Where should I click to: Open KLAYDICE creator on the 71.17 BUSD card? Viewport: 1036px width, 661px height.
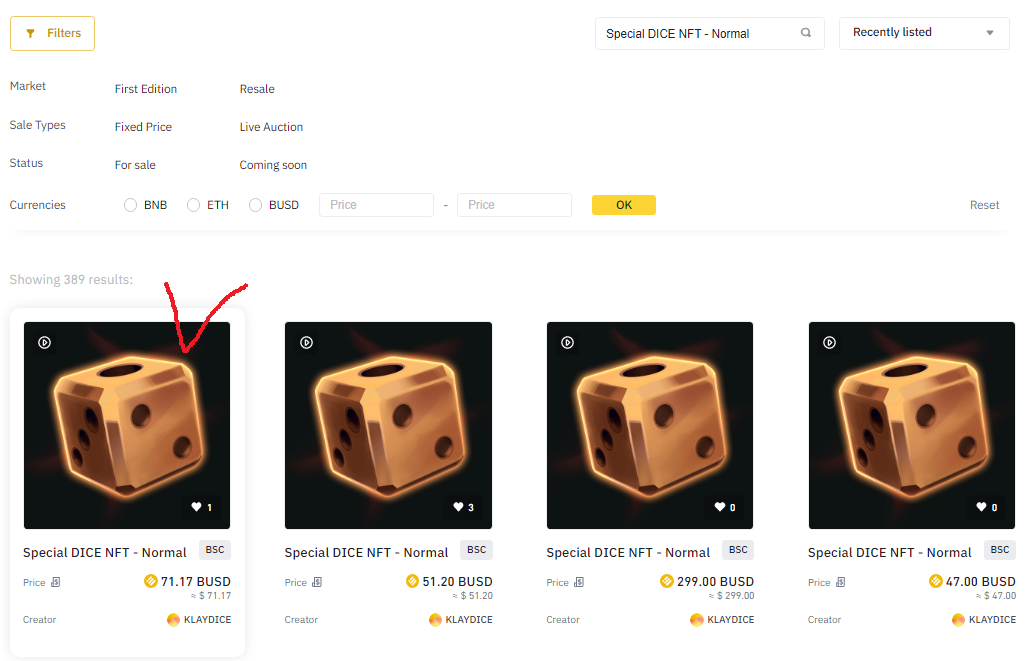coord(207,620)
